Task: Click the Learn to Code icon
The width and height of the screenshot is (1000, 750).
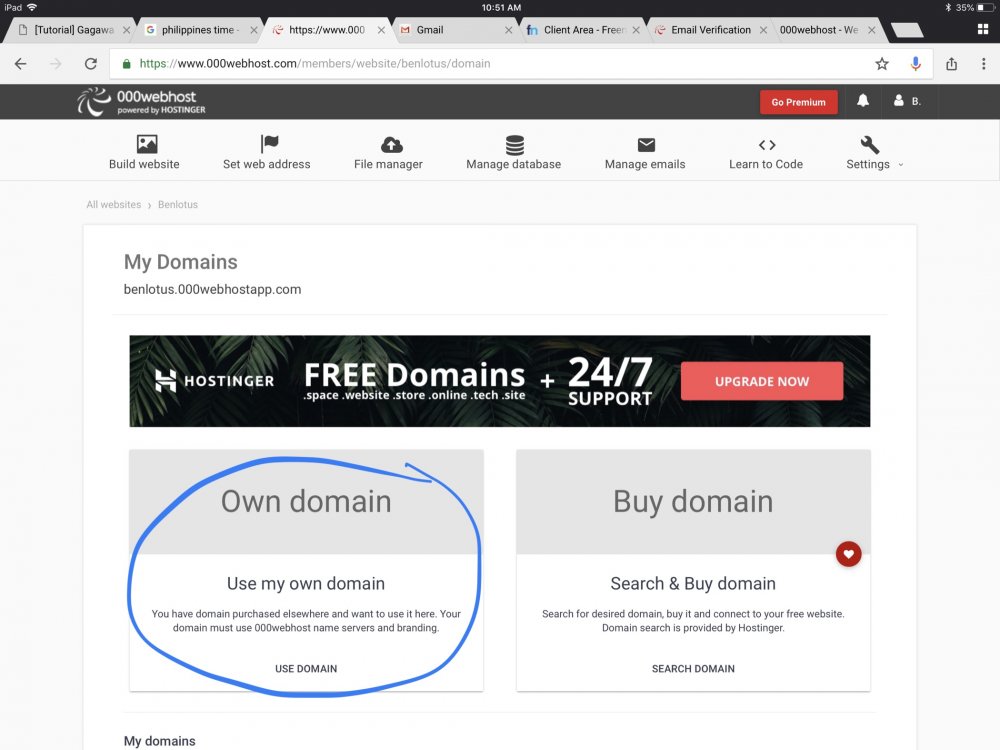Action: click(766, 145)
